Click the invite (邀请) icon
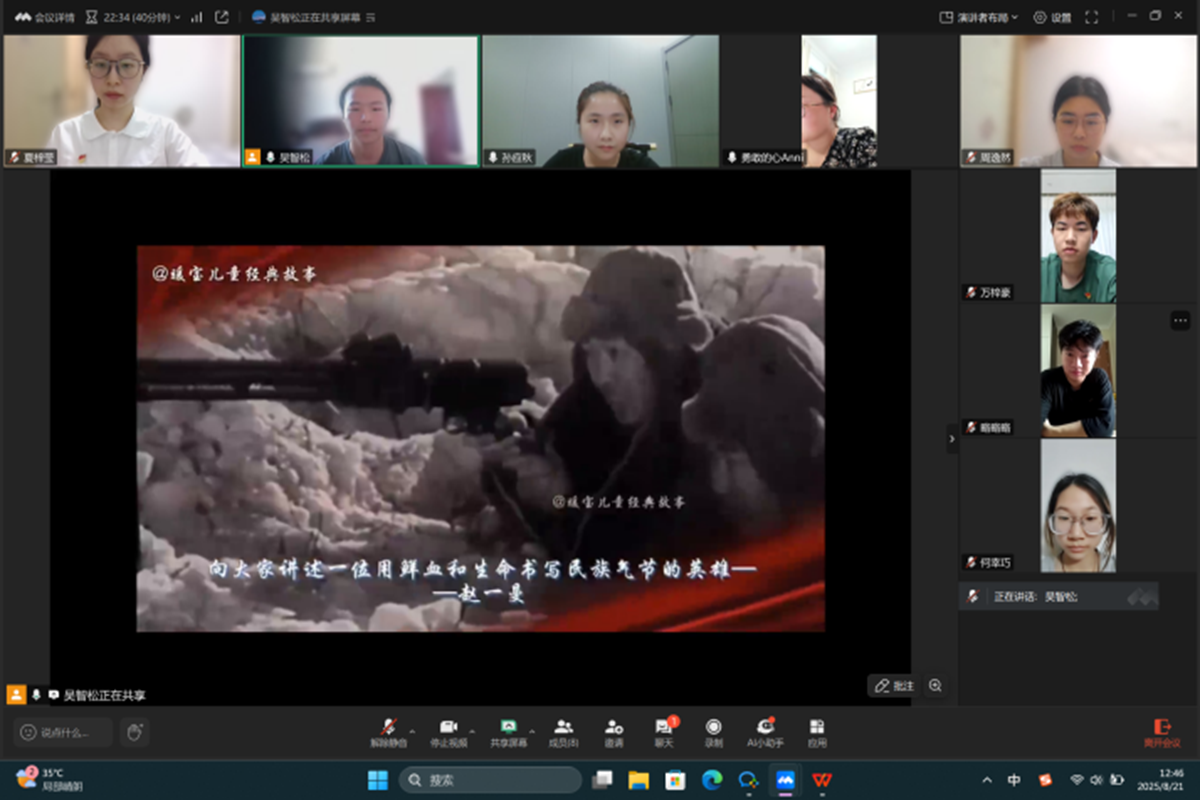Image resolution: width=1200 pixels, height=800 pixels. coord(613,733)
